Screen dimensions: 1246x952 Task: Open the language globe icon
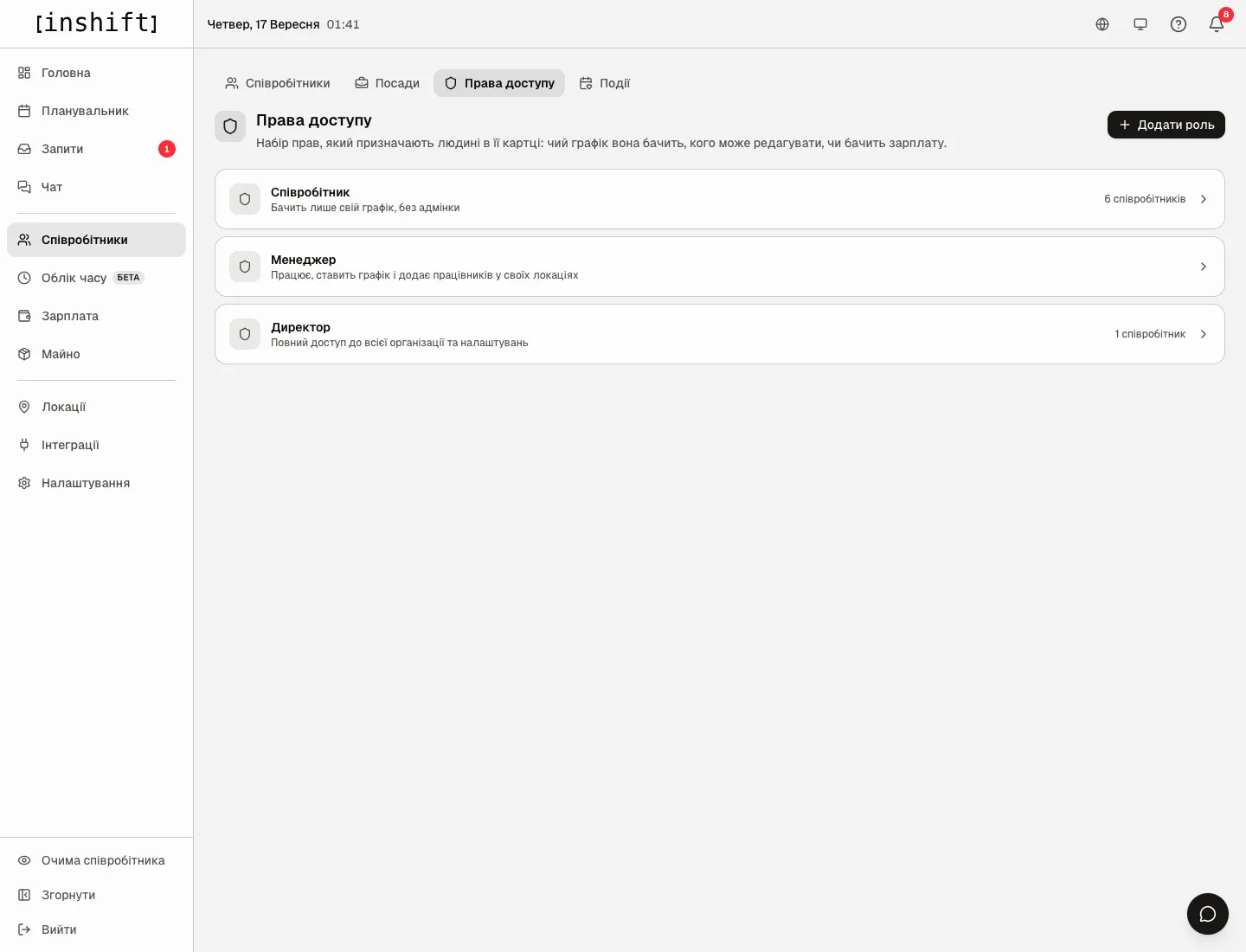click(1102, 24)
